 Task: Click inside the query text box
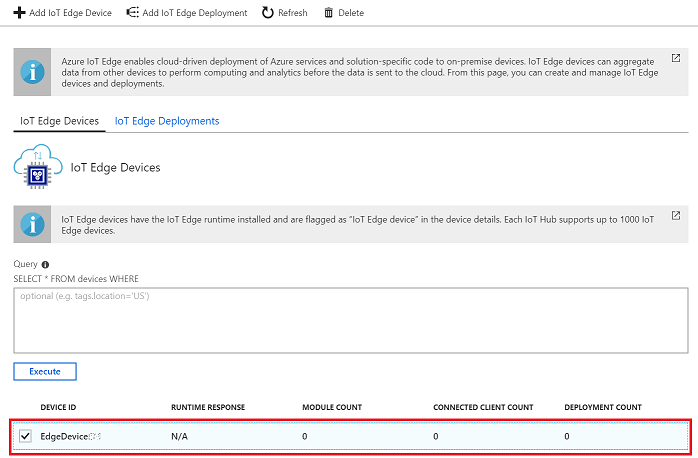pos(350,319)
